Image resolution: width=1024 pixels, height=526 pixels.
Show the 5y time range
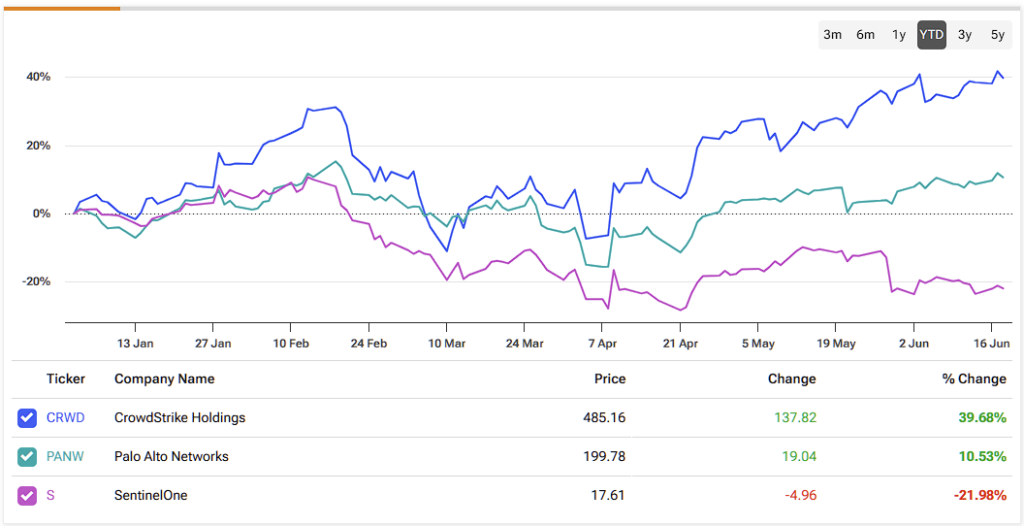998,35
